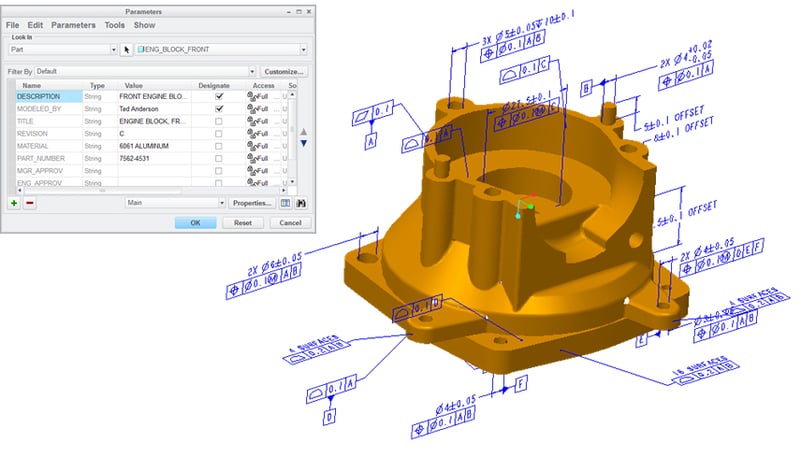Viewport: 801px width, 457px height.
Task: Click the arrow selection pointer icon
Action: point(128,49)
